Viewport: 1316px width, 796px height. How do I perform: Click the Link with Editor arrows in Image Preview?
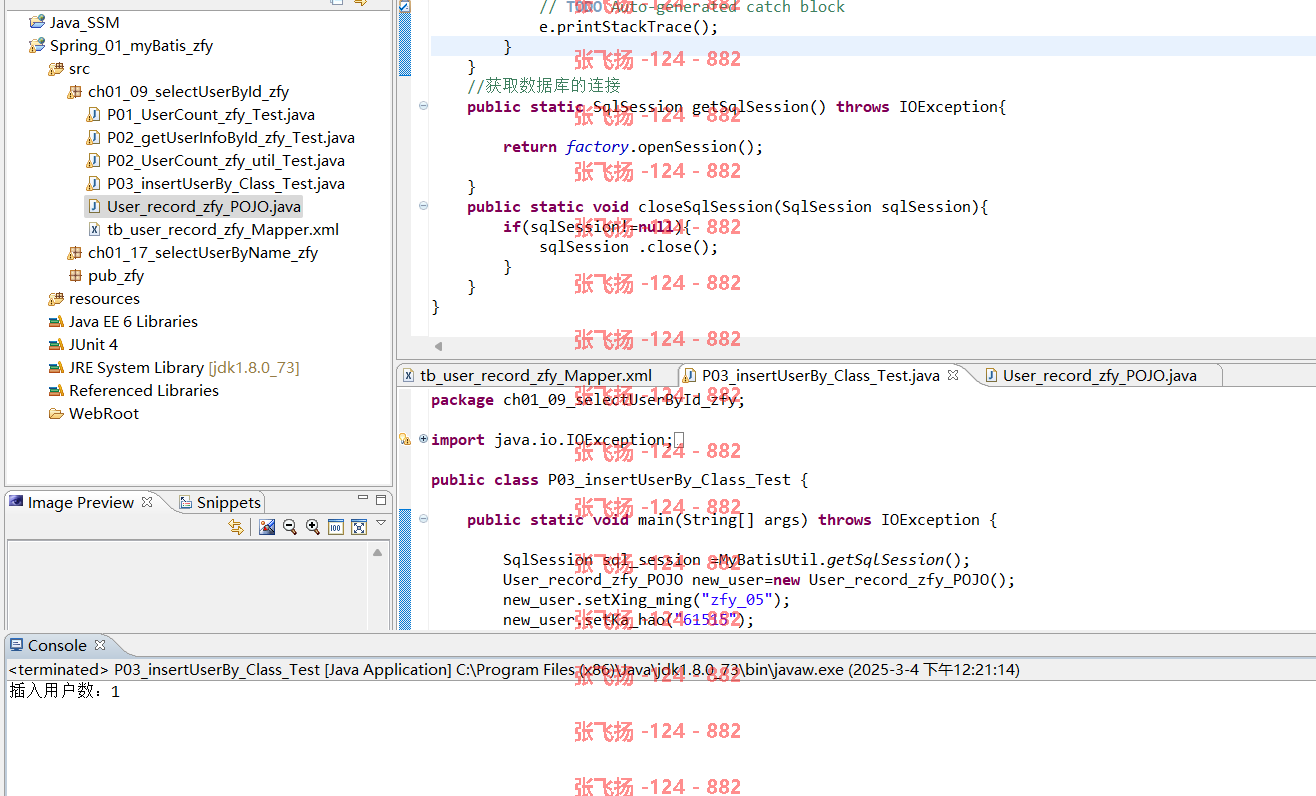tap(236, 527)
